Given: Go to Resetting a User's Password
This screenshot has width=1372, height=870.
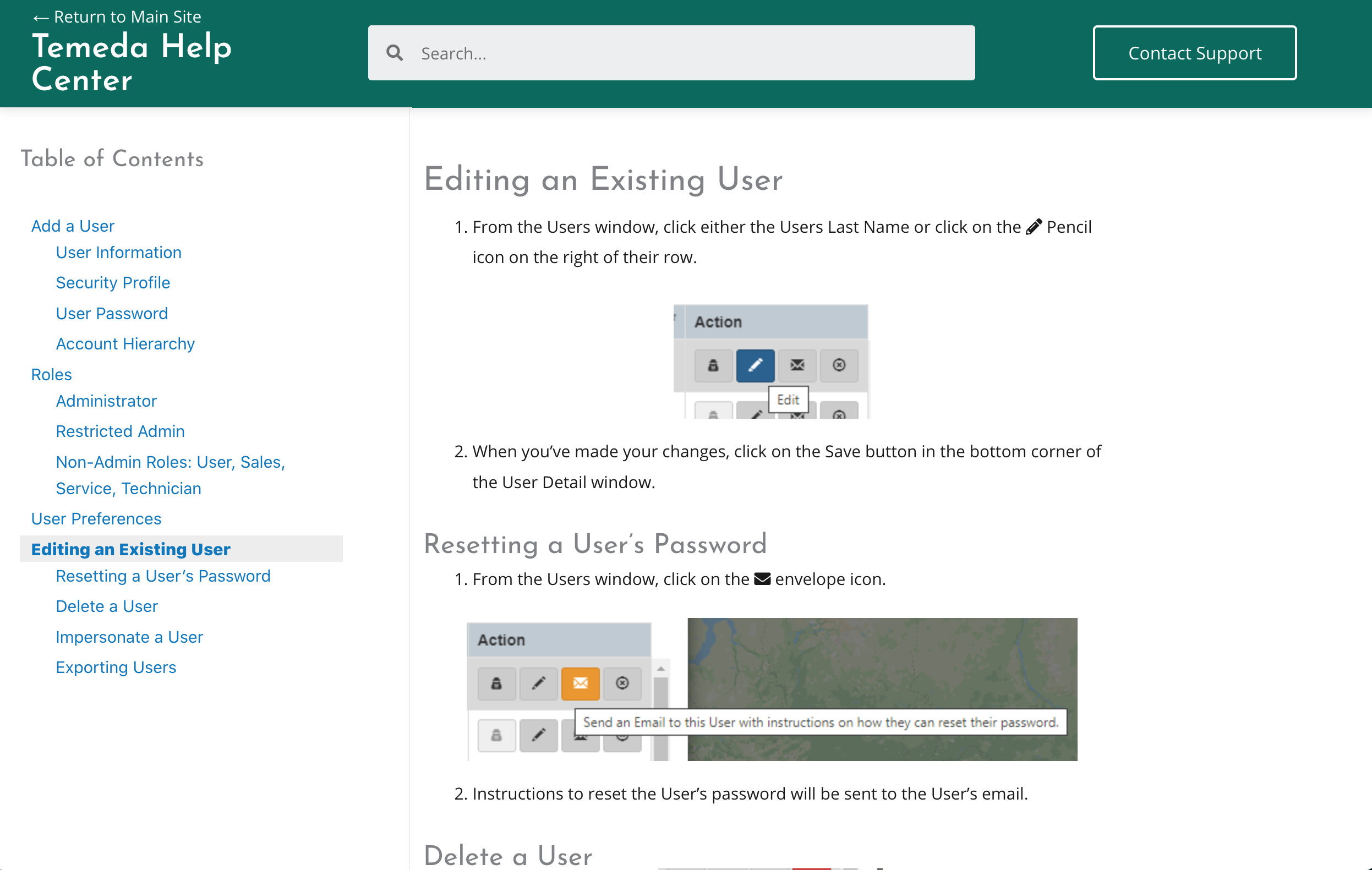Looking at the screenshot, I should [x=163, y=576].
